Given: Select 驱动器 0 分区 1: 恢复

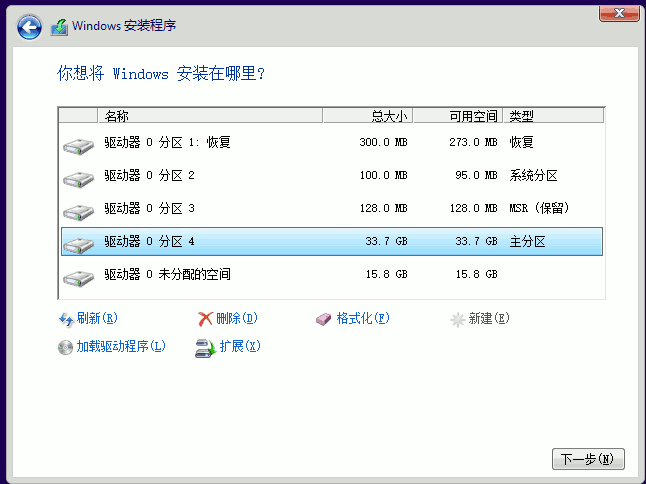Looking at the screenshot, I should click(x=332, y=143).
